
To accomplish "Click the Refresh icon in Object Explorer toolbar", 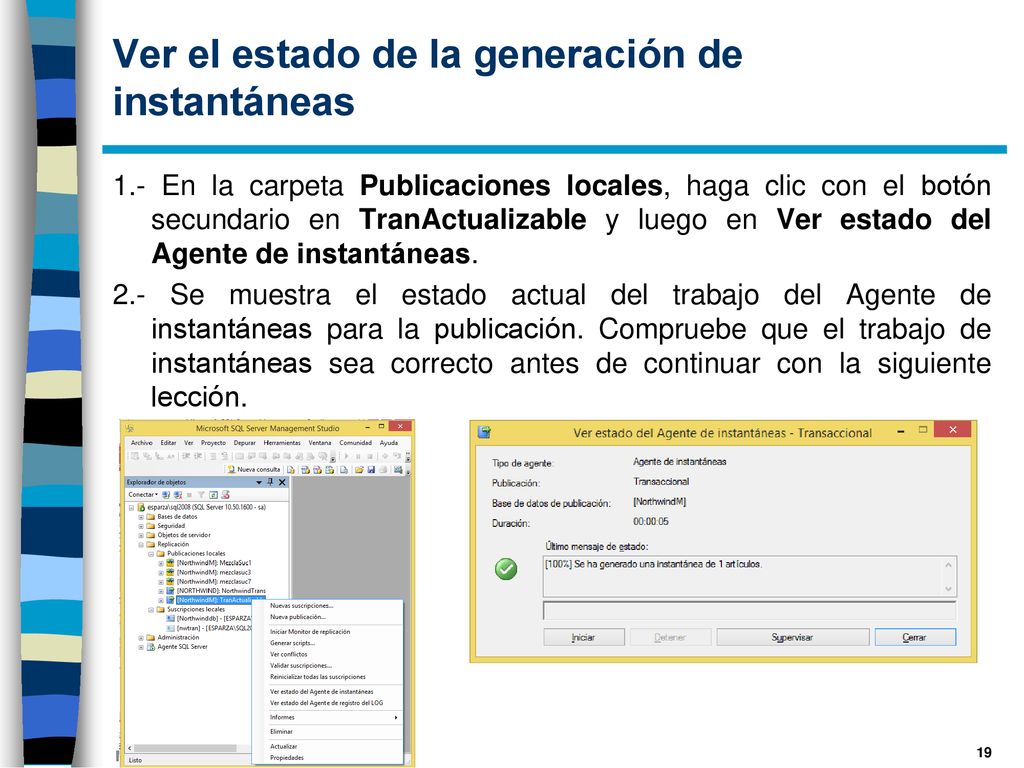I will (x=214, y=494).
